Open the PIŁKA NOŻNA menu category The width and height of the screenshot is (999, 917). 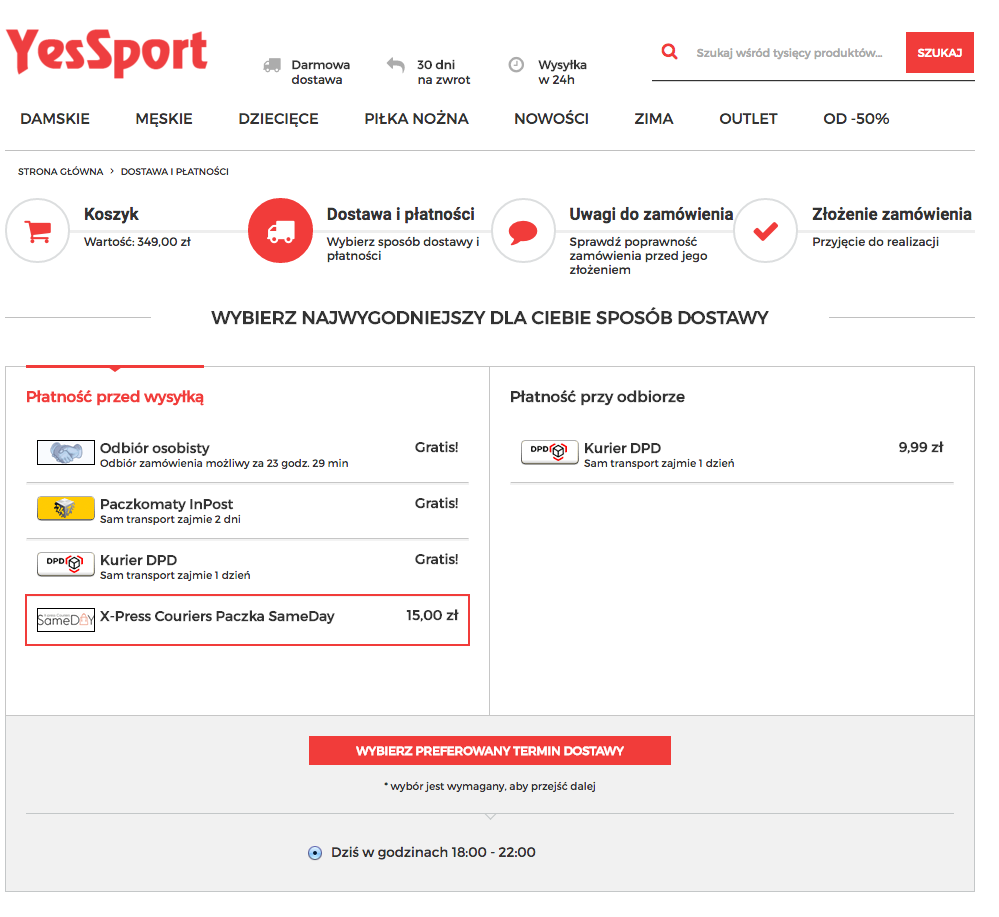coord(416,119)
